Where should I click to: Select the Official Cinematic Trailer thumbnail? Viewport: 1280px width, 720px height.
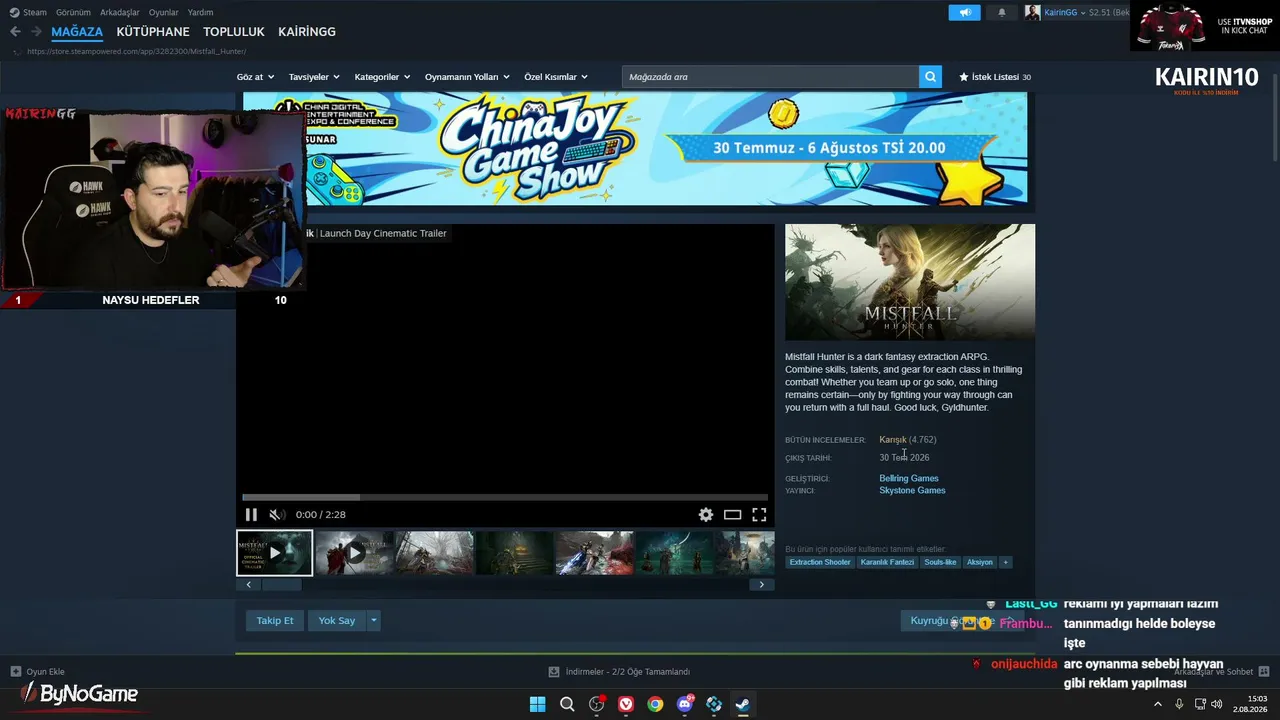275,553
